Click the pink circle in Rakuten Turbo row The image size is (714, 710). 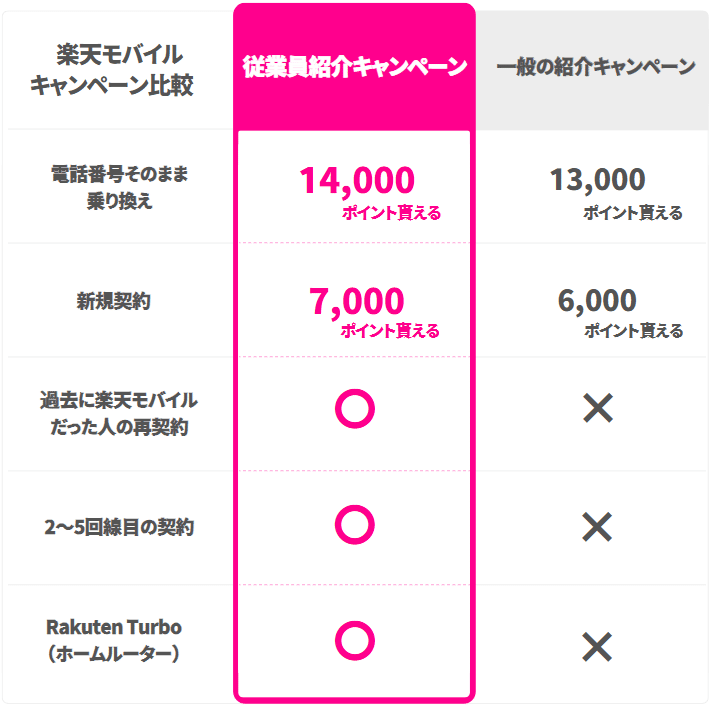tap(354, 640)
